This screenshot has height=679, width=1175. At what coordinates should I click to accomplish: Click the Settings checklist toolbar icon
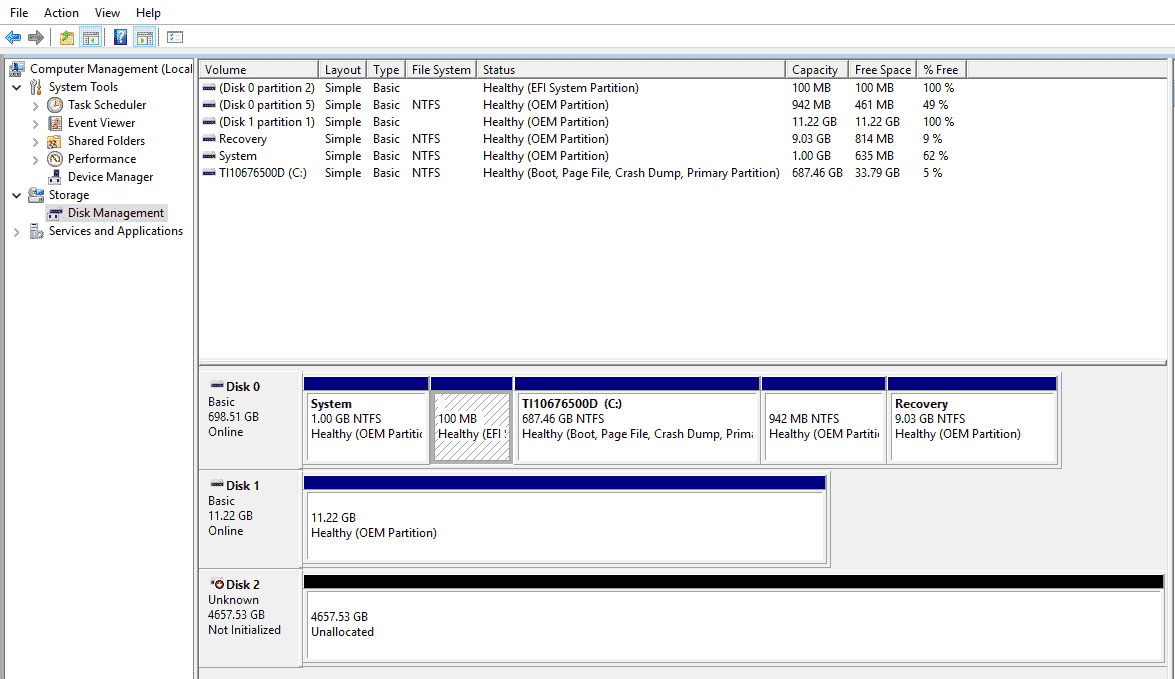pos(175,37)
